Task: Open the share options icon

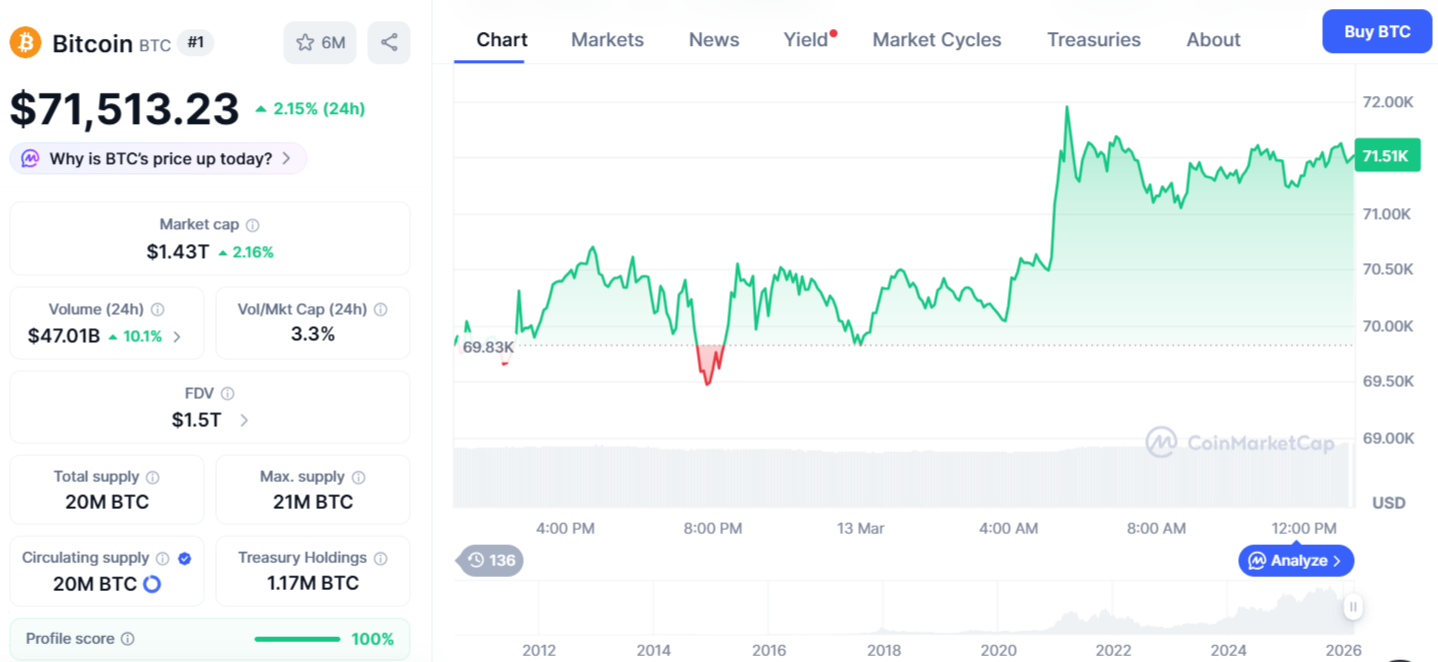Action: [x=388, y=42]
